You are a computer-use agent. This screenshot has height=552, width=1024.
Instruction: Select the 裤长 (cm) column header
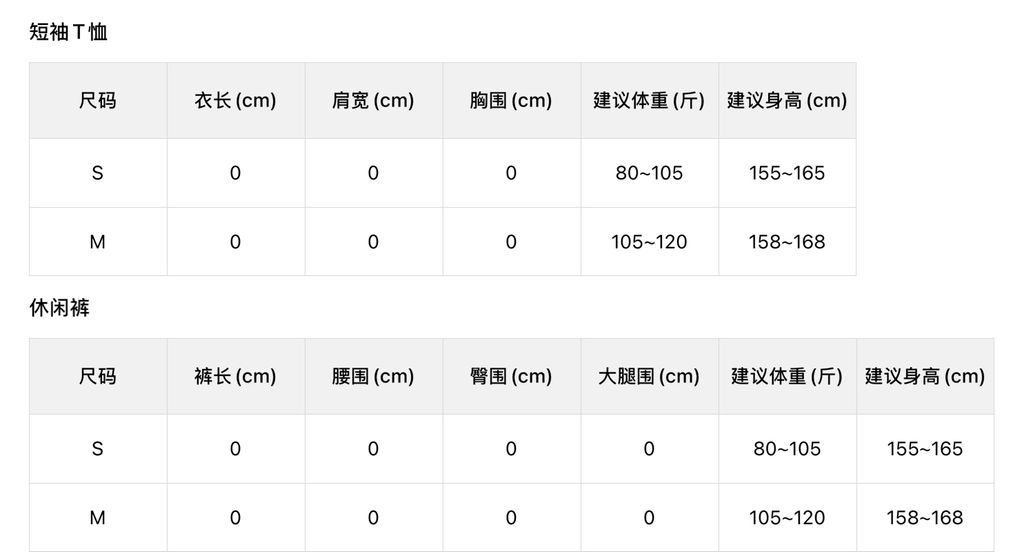tap(235, 376)
